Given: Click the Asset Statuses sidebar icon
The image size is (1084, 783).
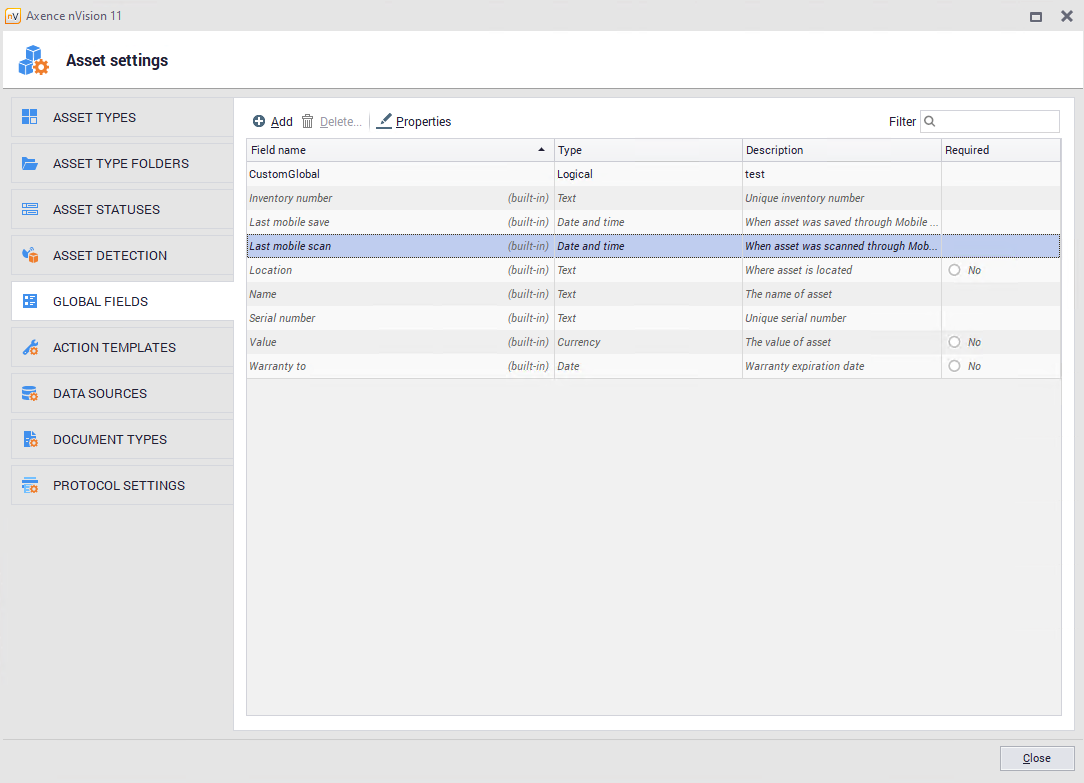Looking at the screenshot, I should (x=30, y=209).
